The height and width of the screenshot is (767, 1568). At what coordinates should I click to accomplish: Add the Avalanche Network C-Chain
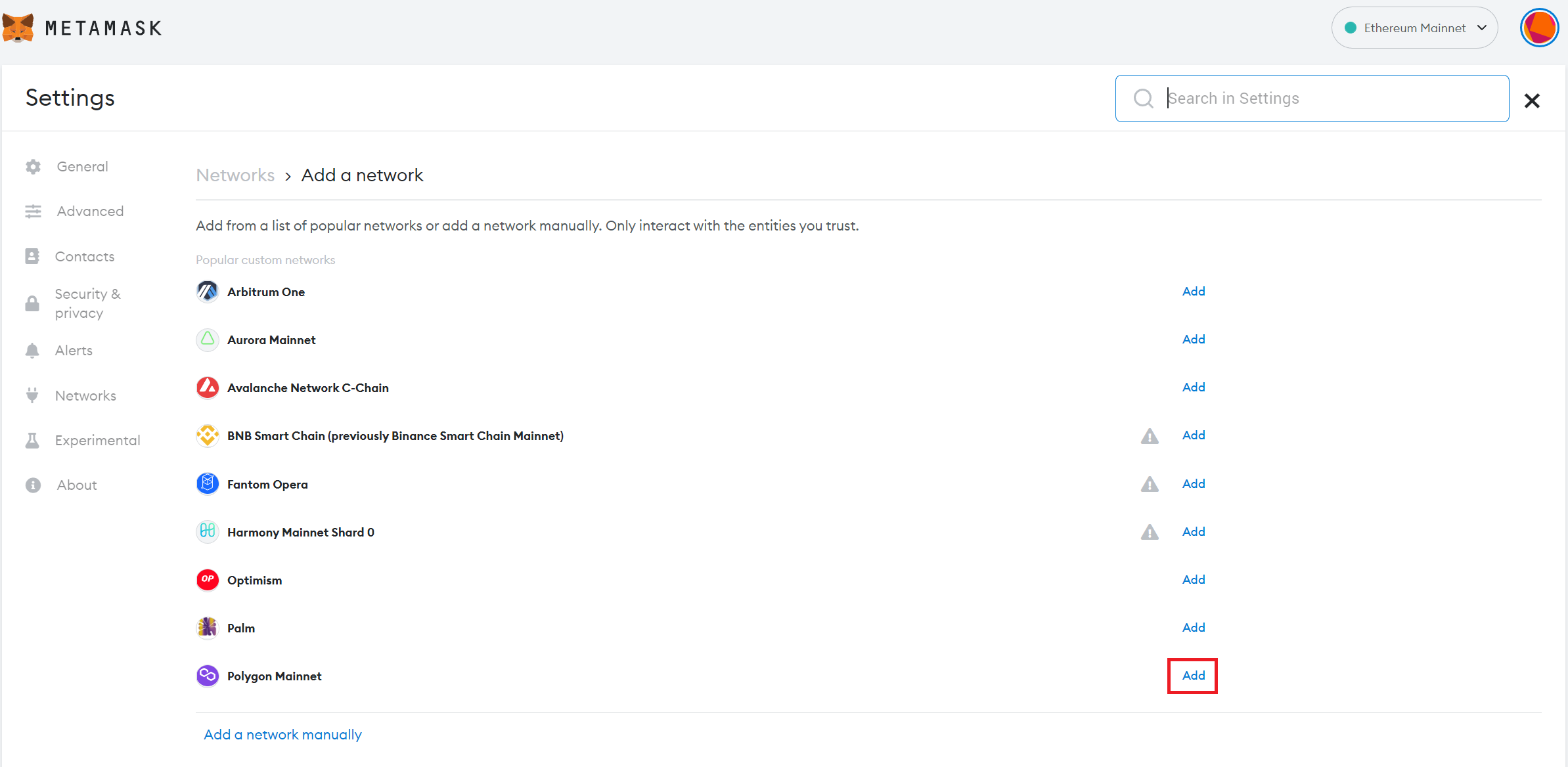pos(1193,387)
